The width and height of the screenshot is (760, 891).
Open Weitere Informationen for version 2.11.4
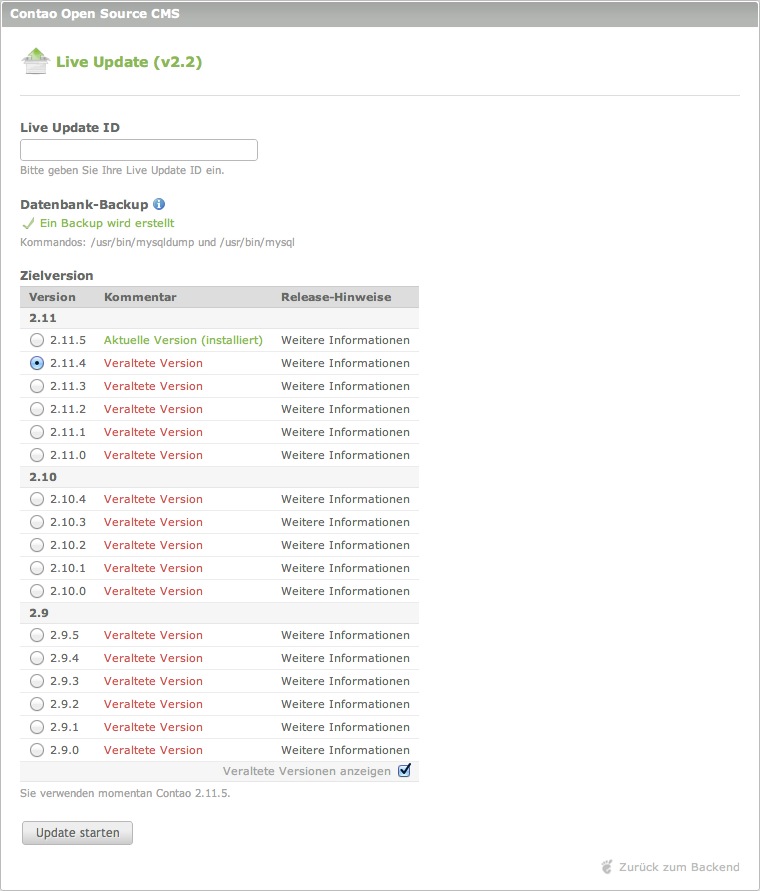[345, 363]
